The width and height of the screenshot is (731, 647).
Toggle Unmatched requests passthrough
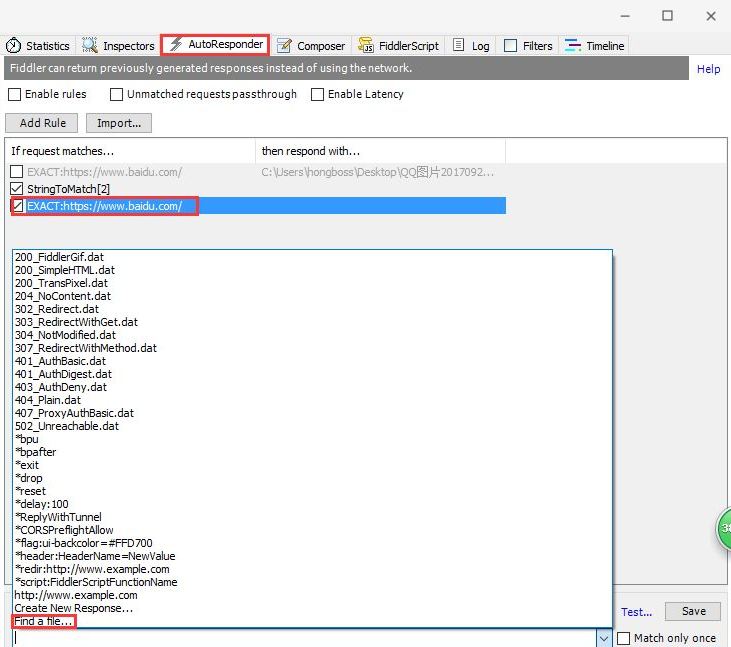(x=116, y=95)
